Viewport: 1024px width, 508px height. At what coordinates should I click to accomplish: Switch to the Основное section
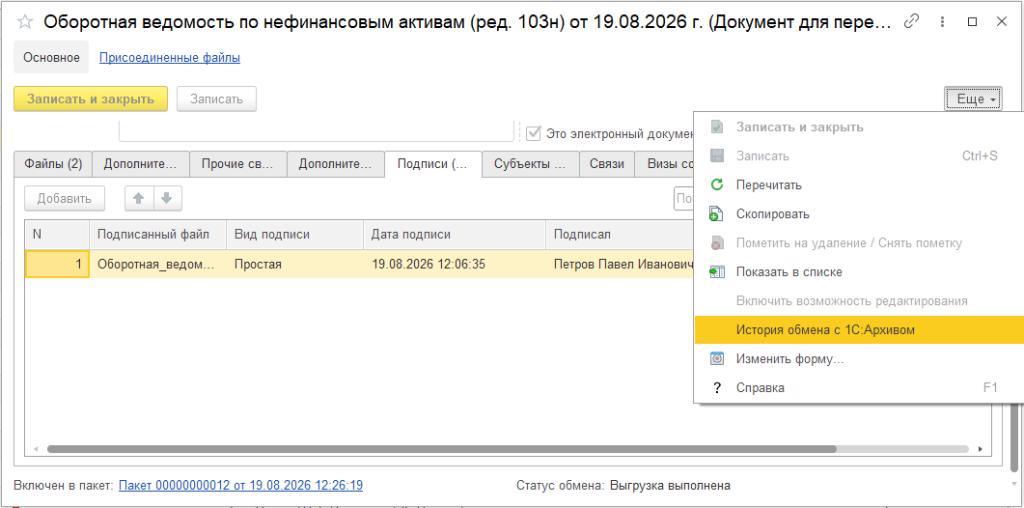[x=52, y=57]
